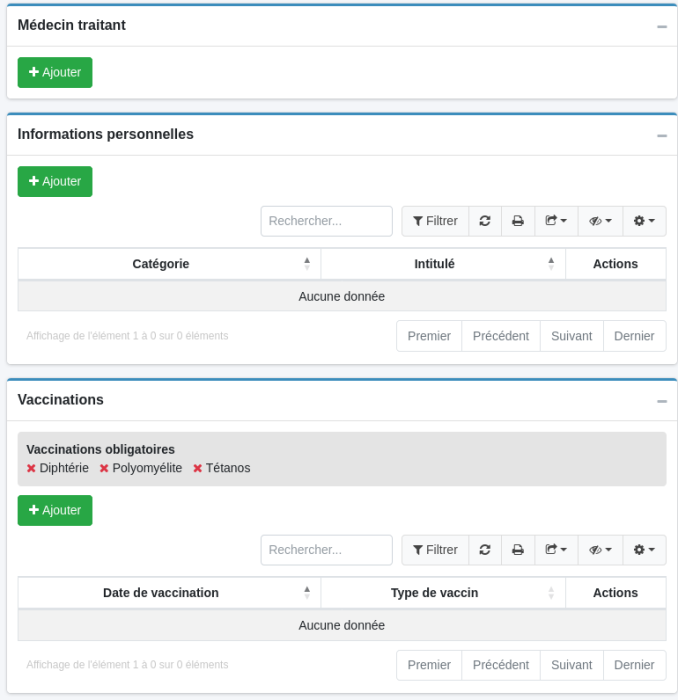678x700 pixels.
Task: Collapse the Vaccinations panel
Action: (x=661, y=400)
